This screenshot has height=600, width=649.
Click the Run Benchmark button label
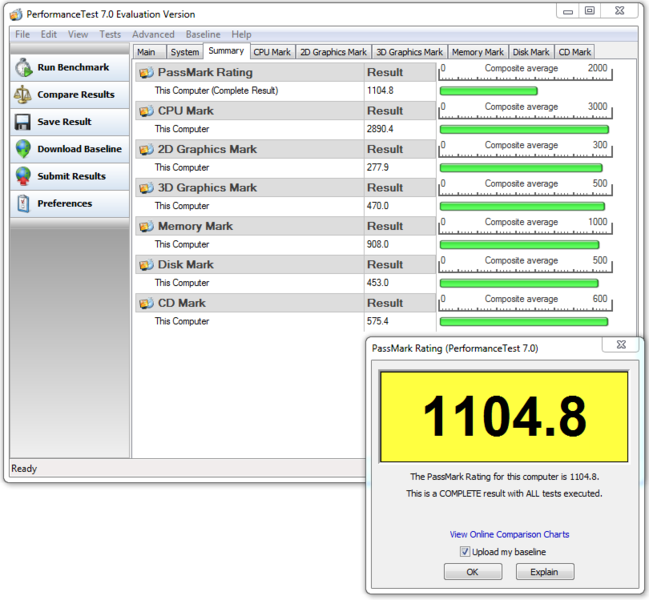point(73,67)
